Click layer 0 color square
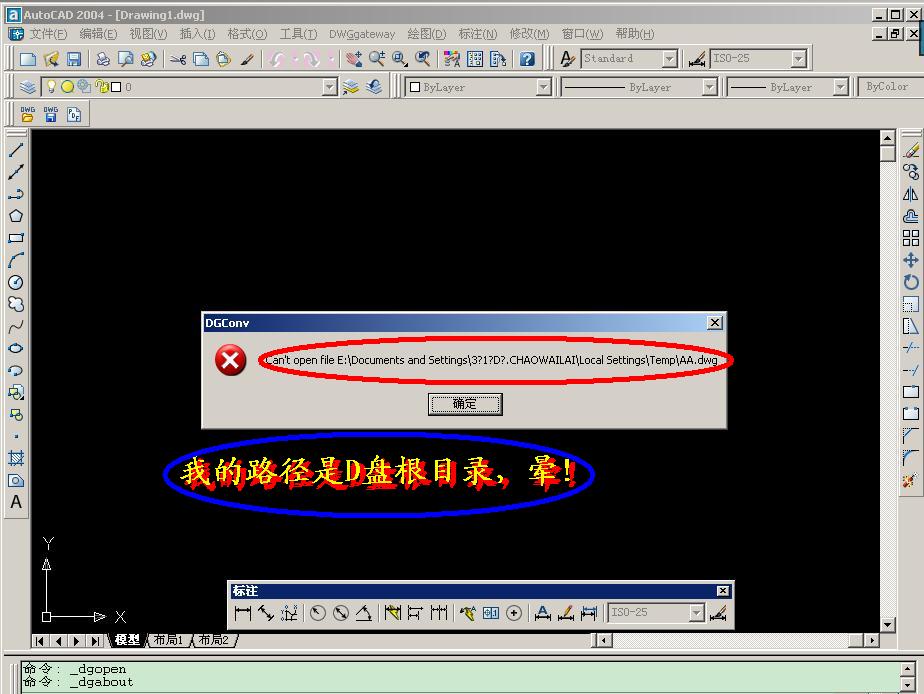 116,87
